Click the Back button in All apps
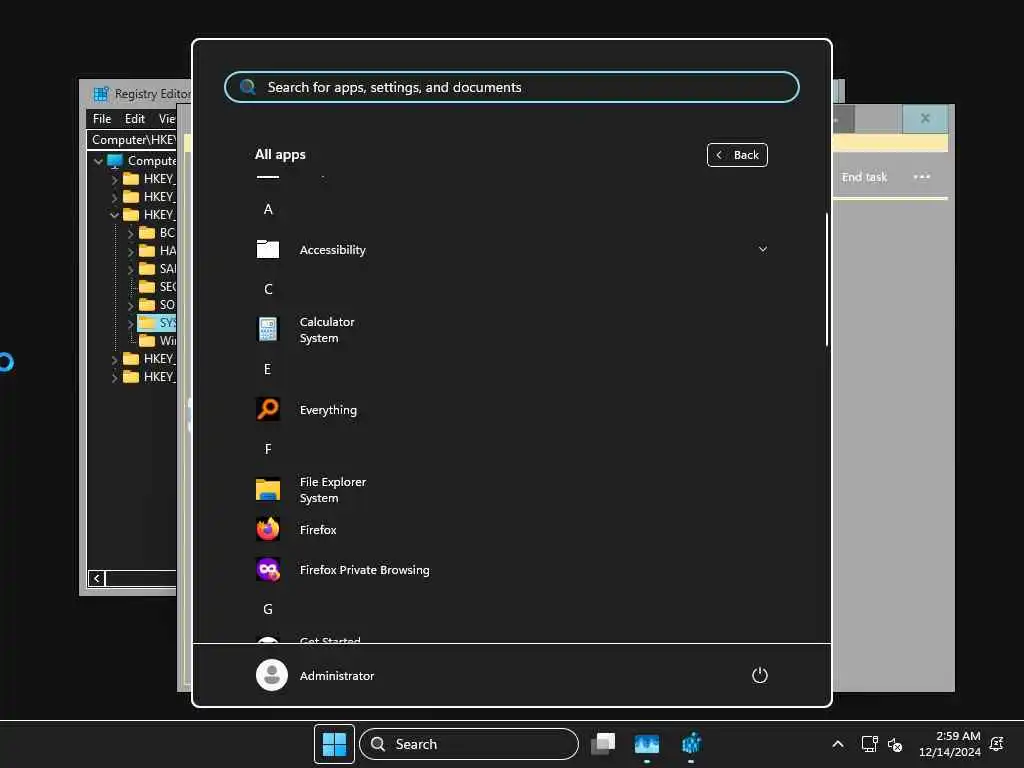The image size is (1024, 768). coord(737,155)
